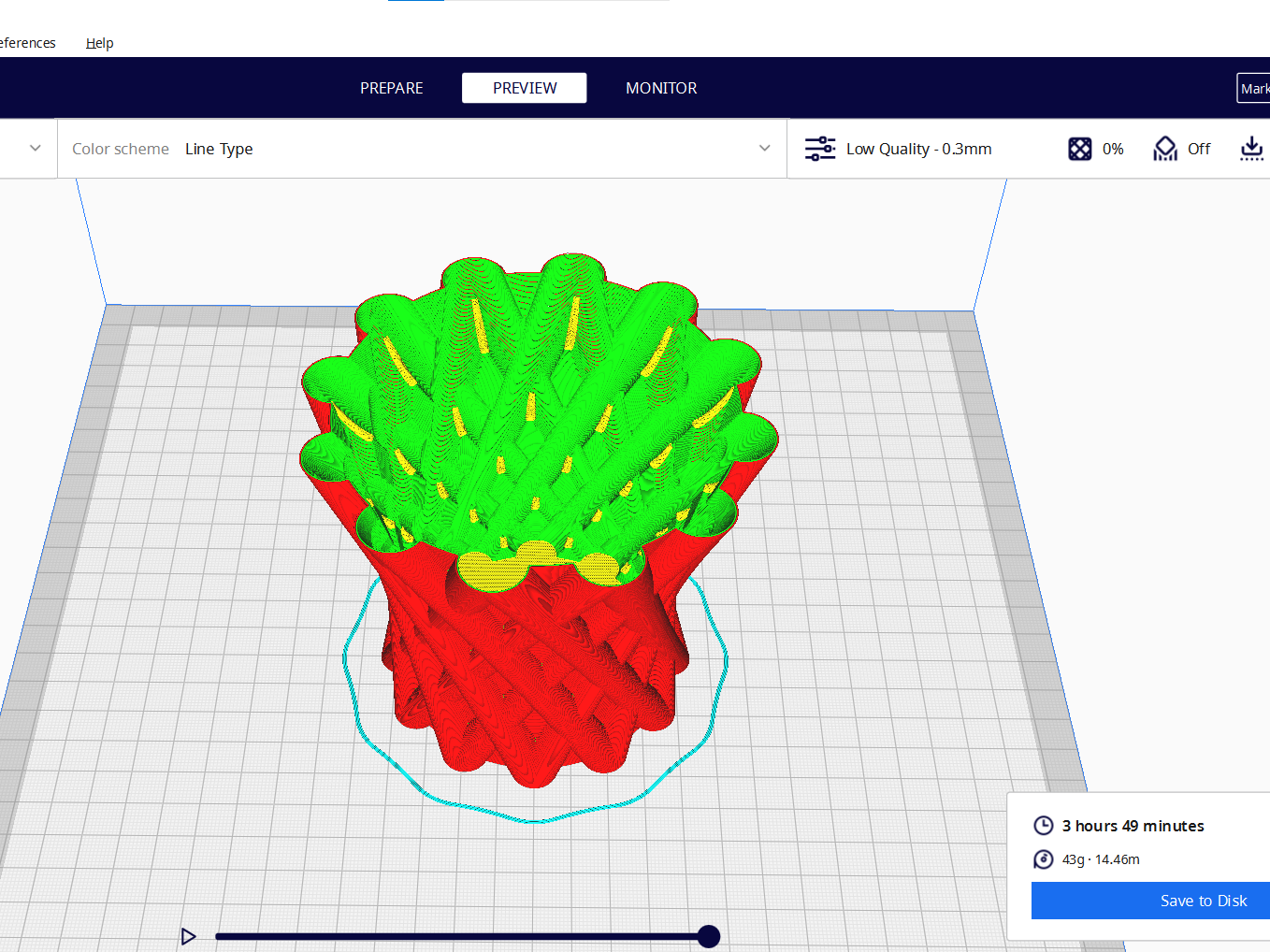Open the Preferences menu
Image resolution: width=1270 pixels, height=952 pixels.
(x=28, y=43)
